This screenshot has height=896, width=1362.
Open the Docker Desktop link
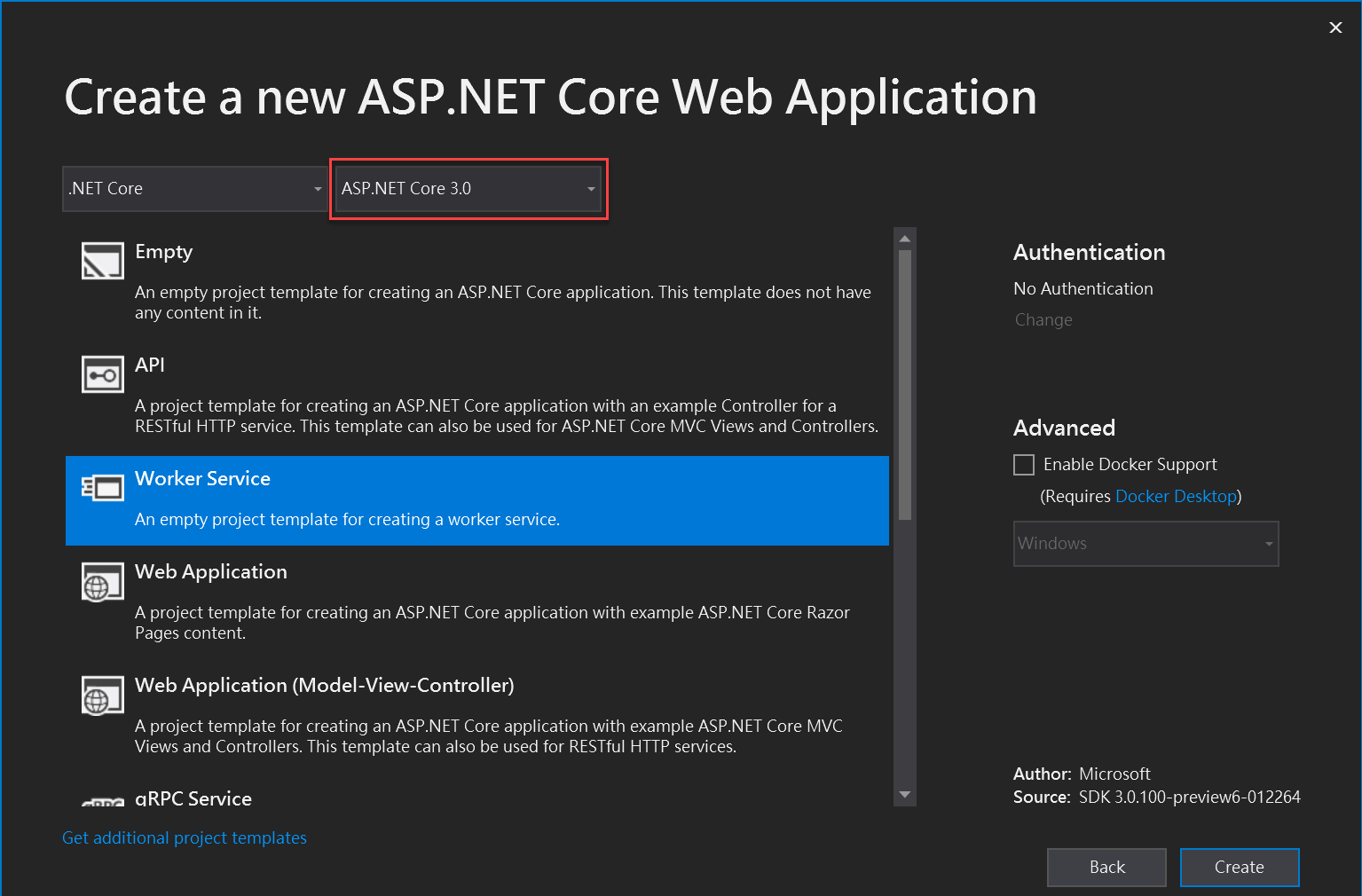click(1175, 496)
